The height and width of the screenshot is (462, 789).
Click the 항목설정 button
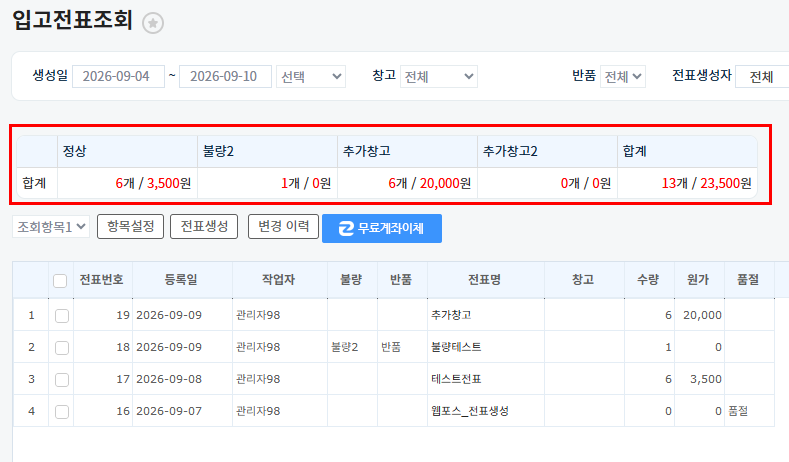click(130, 226)
